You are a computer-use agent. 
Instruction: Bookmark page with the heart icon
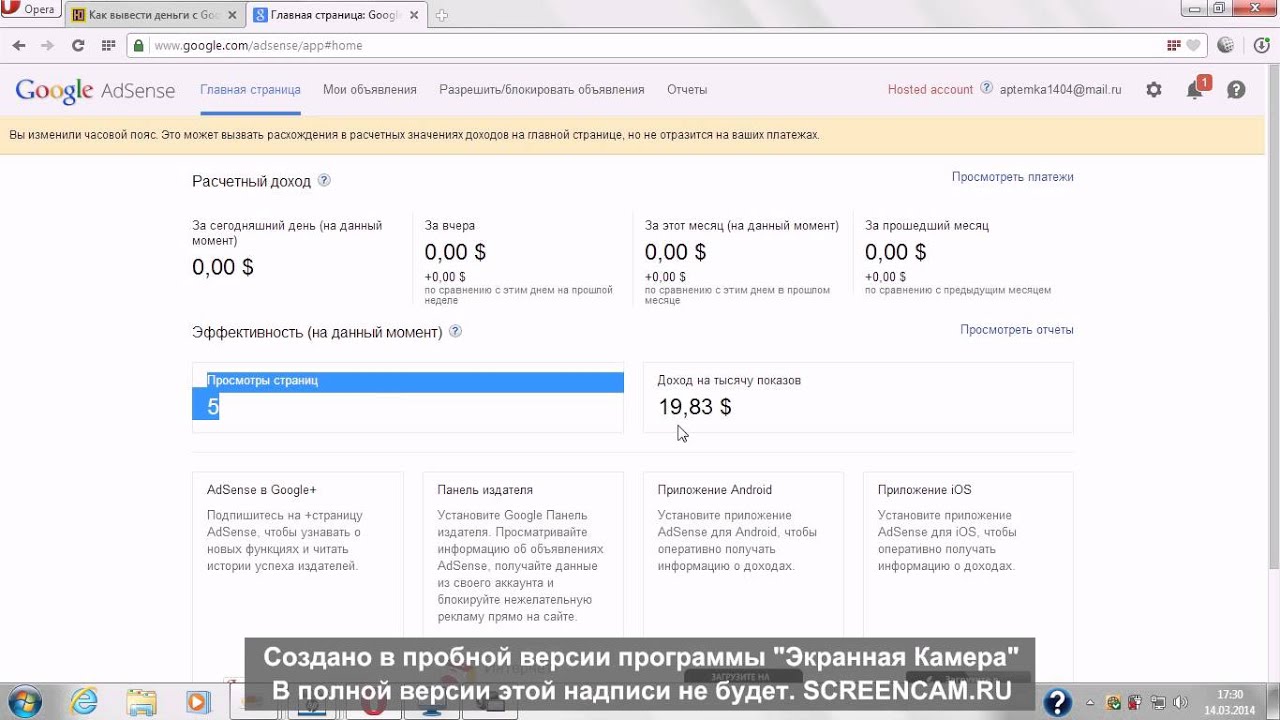(x=1193, y=45)
